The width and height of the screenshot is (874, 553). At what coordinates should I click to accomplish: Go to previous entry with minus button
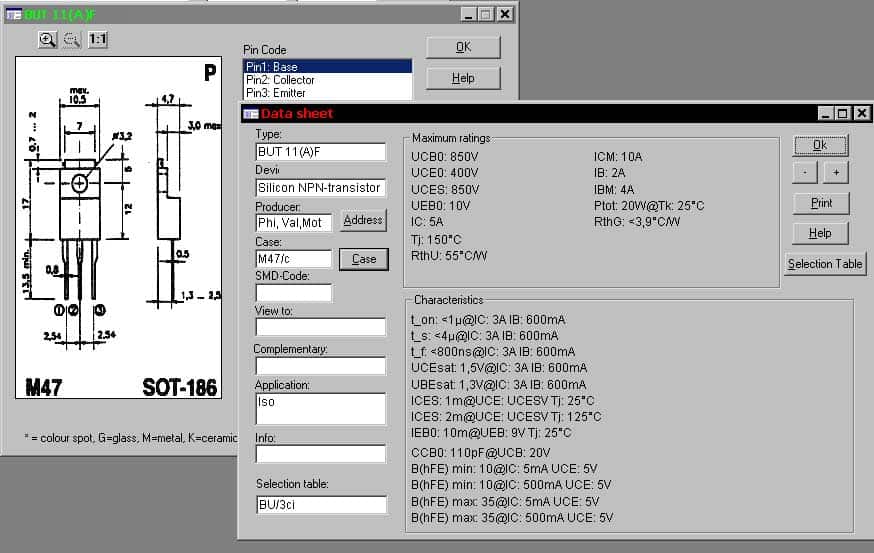(x=805, y=172)
